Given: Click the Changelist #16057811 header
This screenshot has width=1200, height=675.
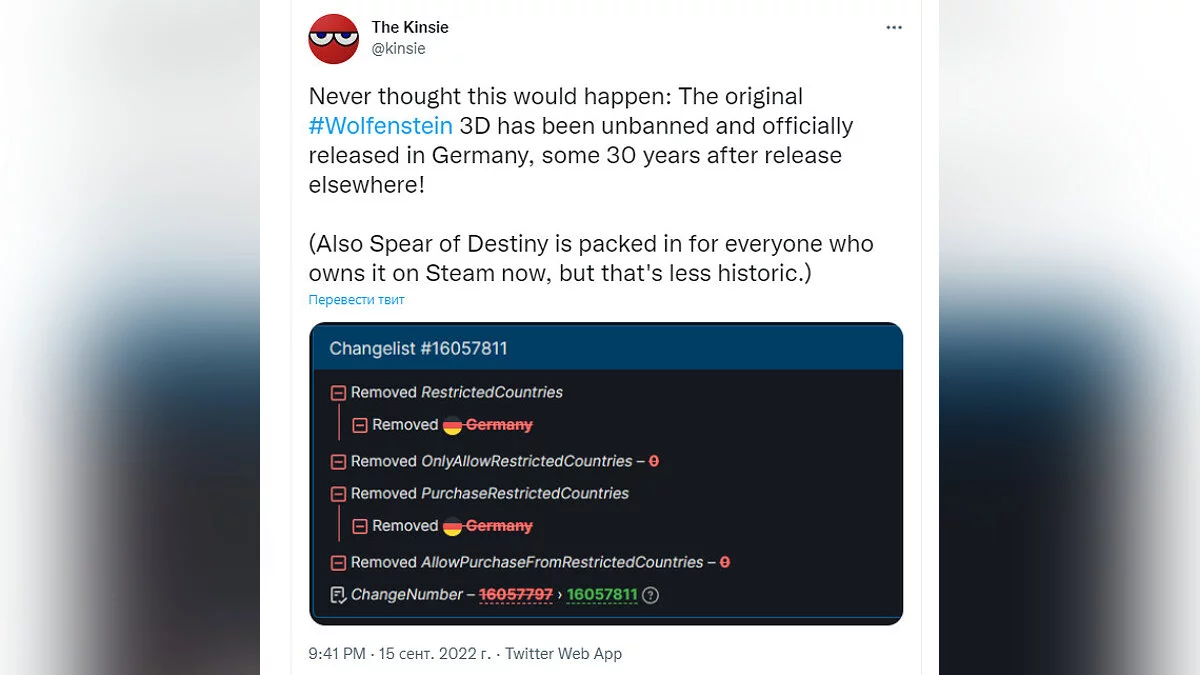Looking at the screenshot, I should click(418, 349).
